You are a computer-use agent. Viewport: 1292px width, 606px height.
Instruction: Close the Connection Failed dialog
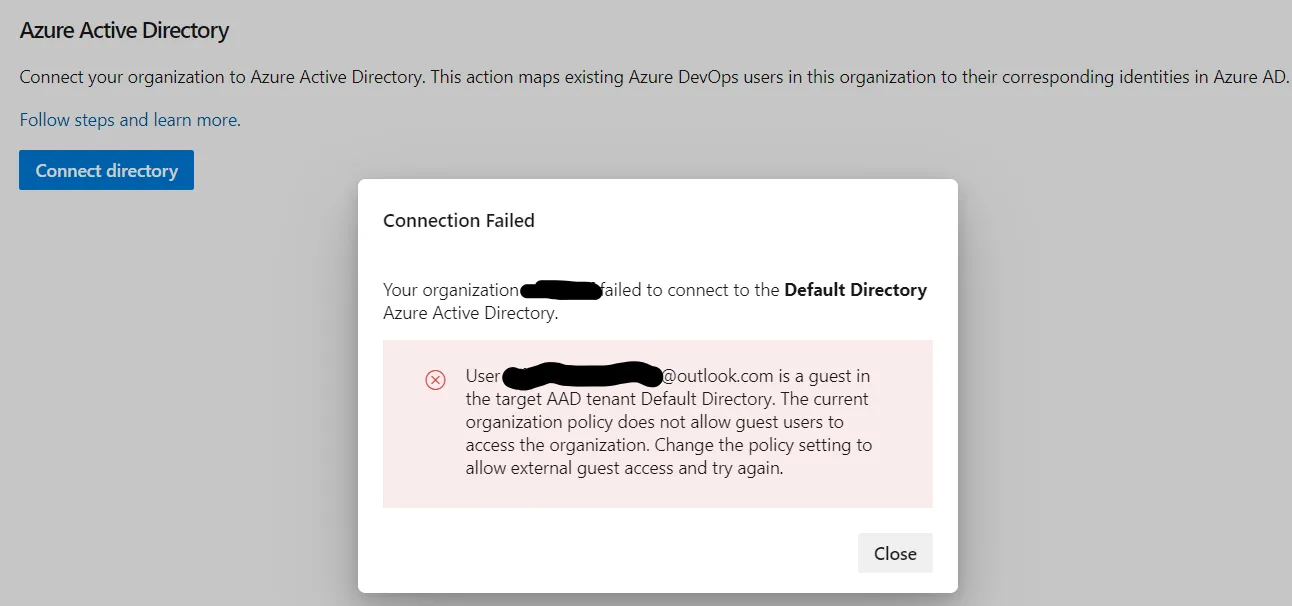(895, 553)
